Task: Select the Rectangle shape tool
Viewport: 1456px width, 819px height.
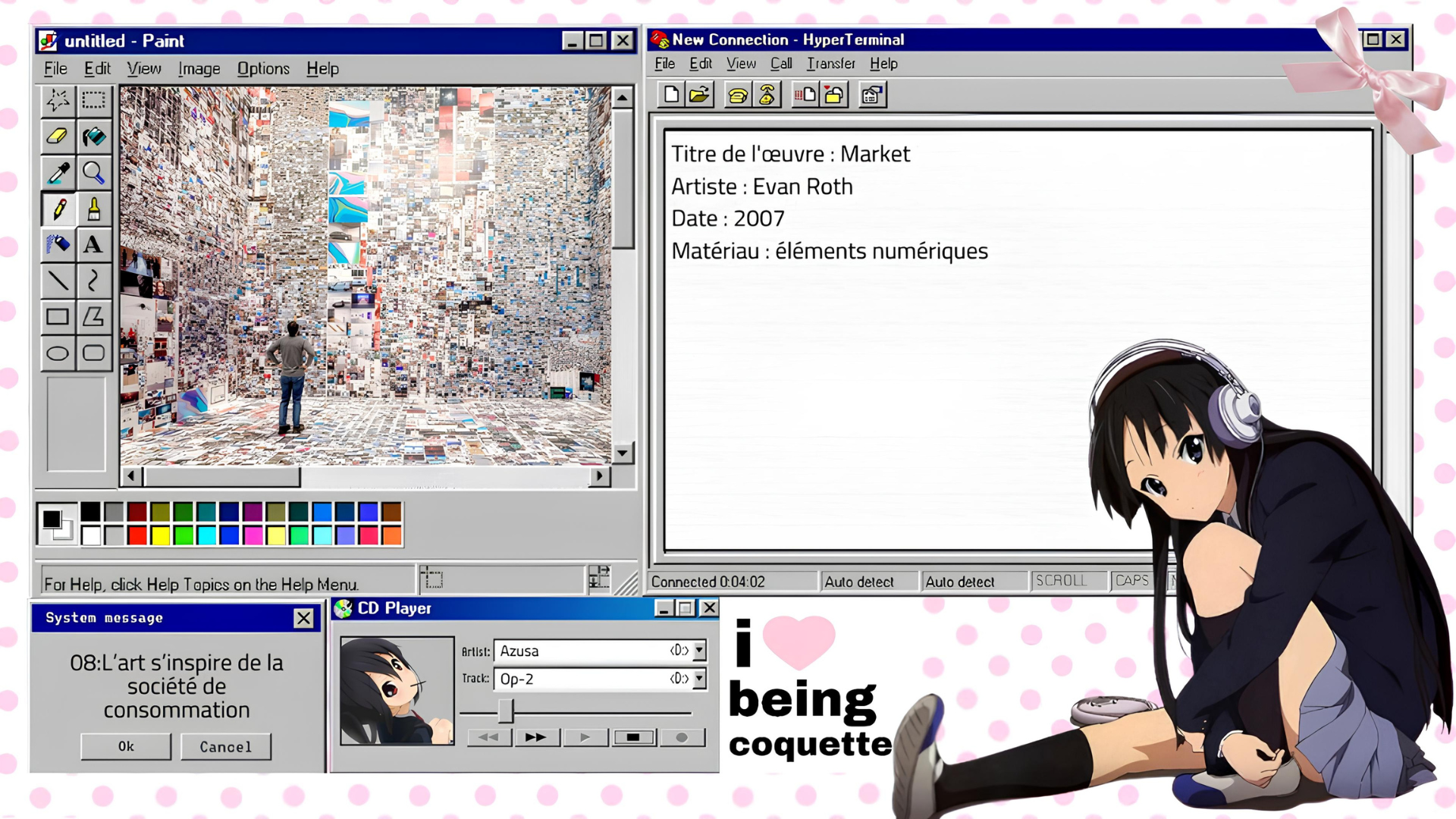Action: (58, 317)
